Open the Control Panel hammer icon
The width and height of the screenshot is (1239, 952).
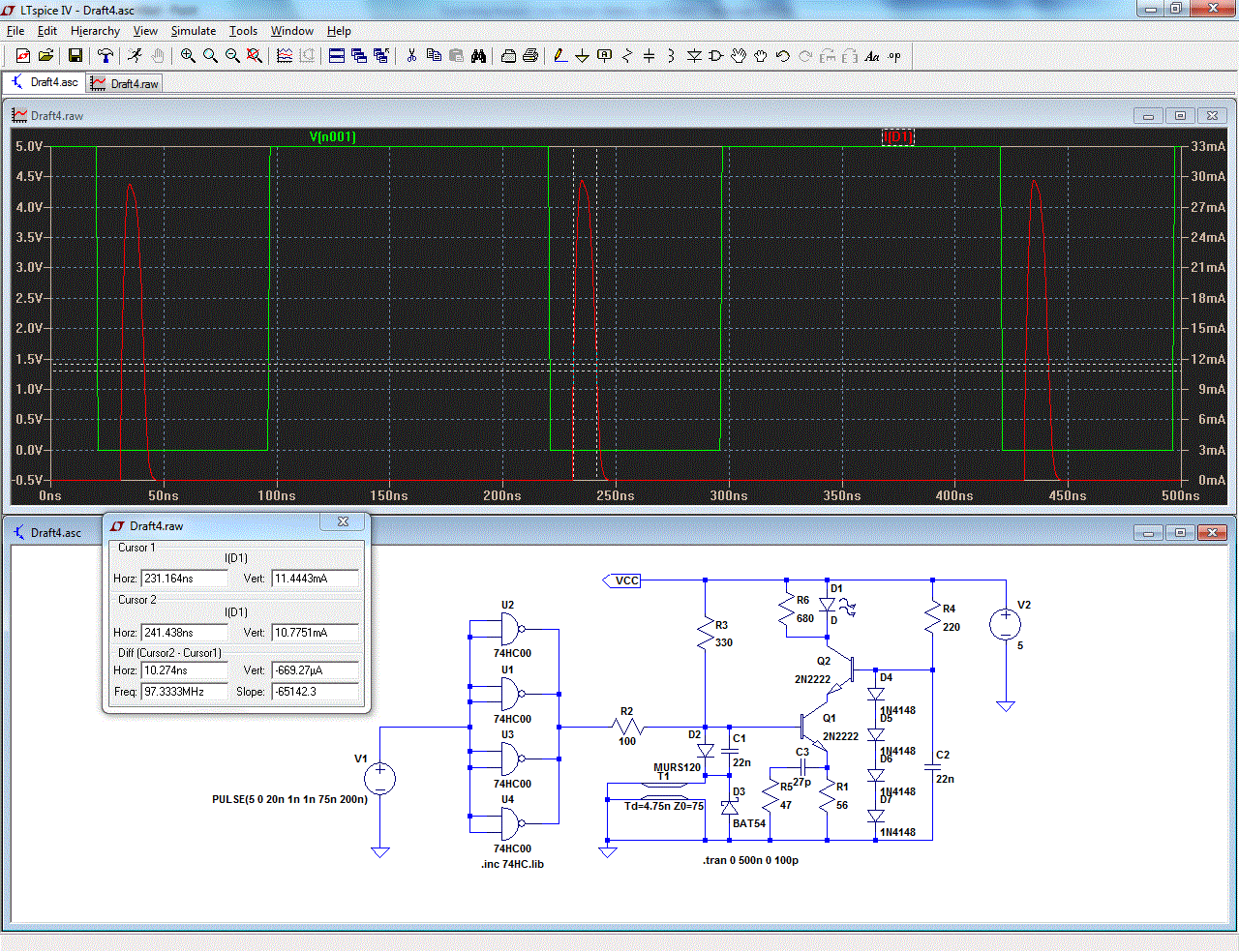(106, 56)
